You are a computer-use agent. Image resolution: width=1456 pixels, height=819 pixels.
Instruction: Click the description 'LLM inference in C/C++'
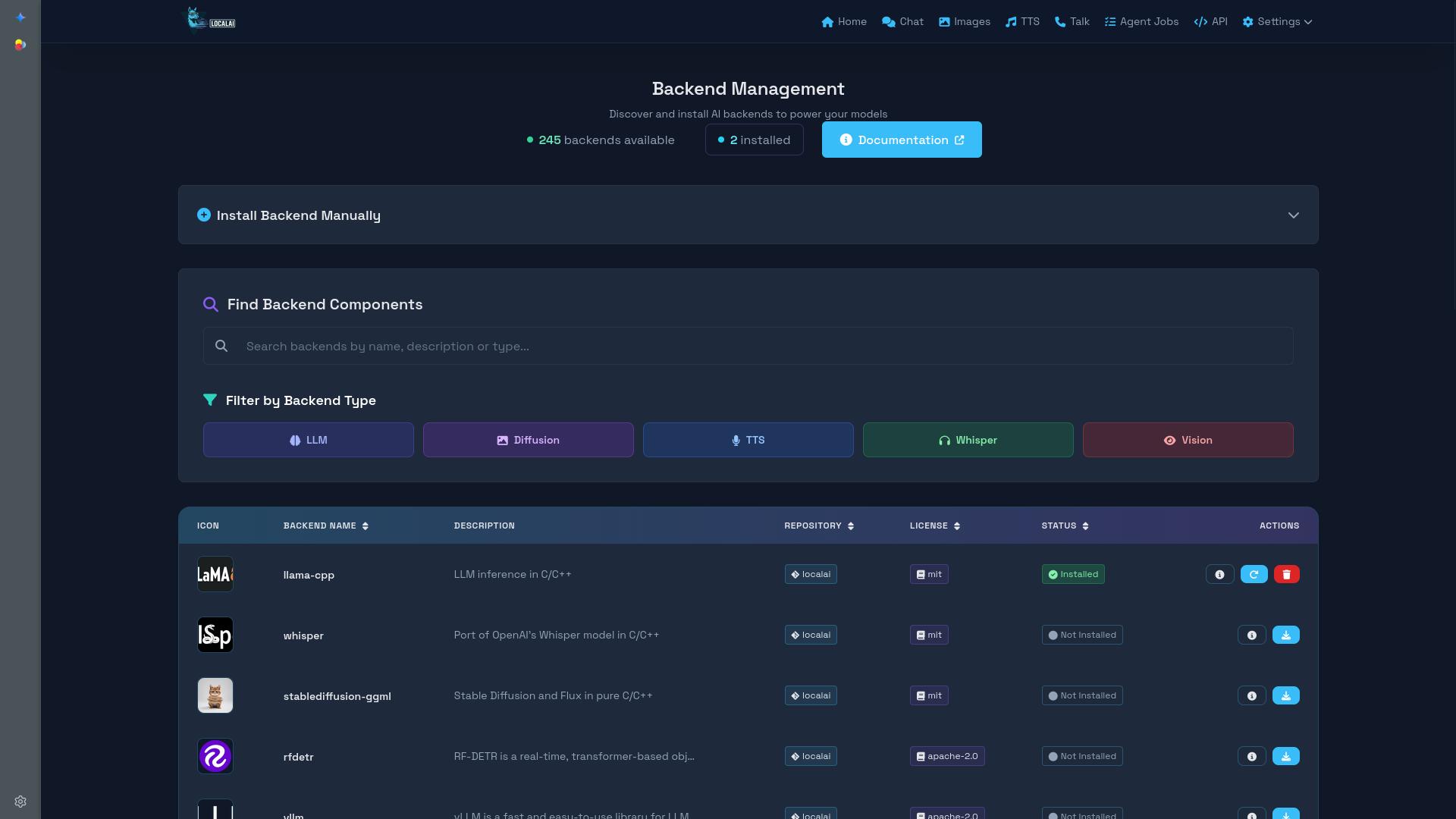513,574
